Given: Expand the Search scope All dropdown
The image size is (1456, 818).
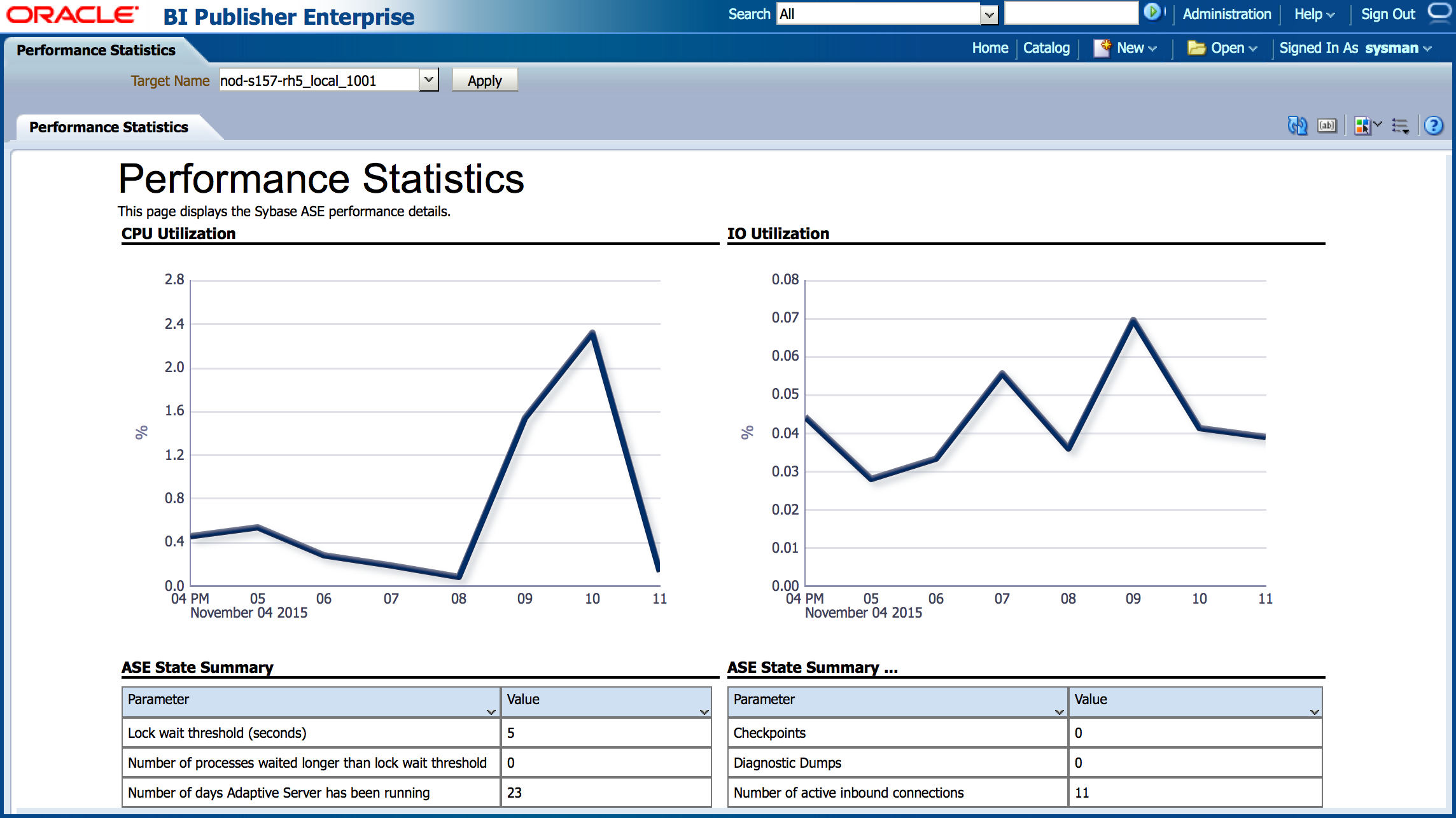Looking at the screenshot, I should 989,14.
